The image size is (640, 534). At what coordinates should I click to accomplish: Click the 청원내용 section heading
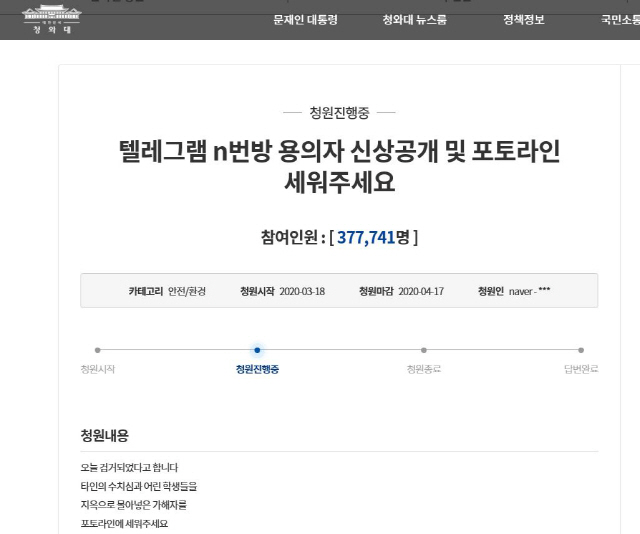[x=105, y=436]
